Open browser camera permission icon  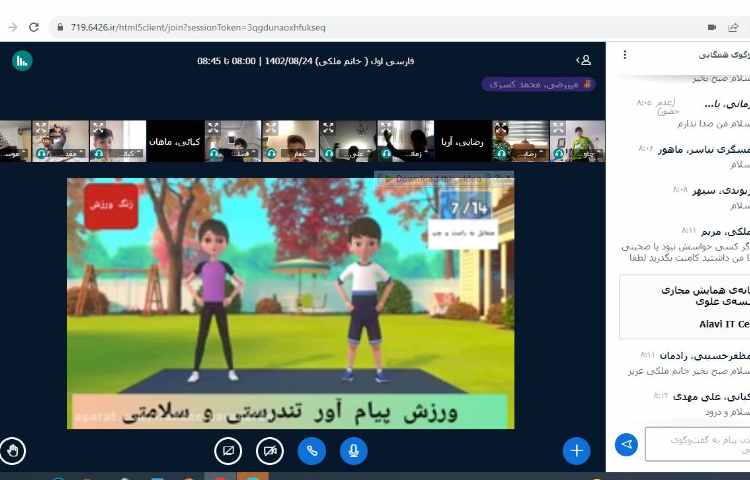[712, 27]
